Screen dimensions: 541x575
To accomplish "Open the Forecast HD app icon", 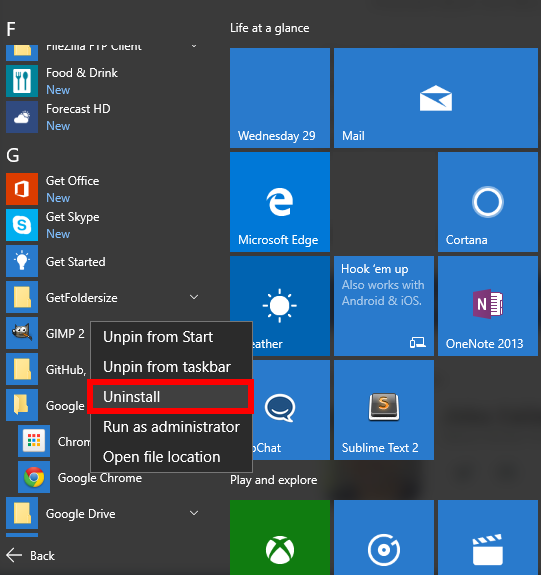I will tap(22, 117).
